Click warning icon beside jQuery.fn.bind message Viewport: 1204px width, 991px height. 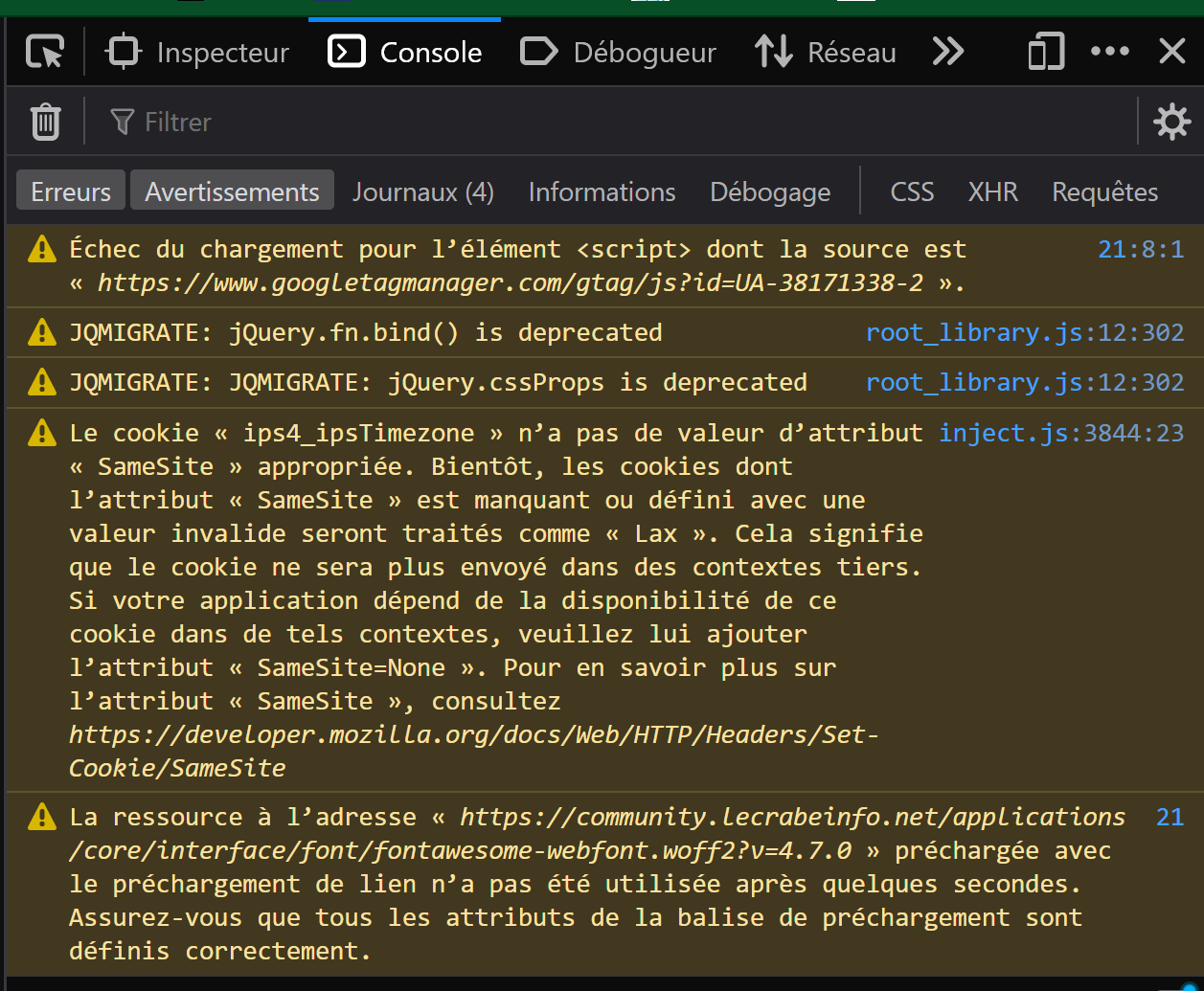coord(42,332)
